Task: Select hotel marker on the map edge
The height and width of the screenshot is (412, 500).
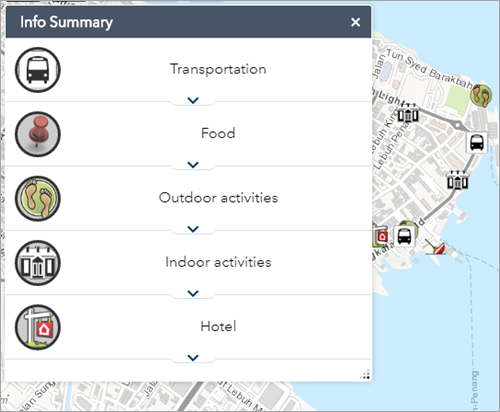Action: (380, 236)
